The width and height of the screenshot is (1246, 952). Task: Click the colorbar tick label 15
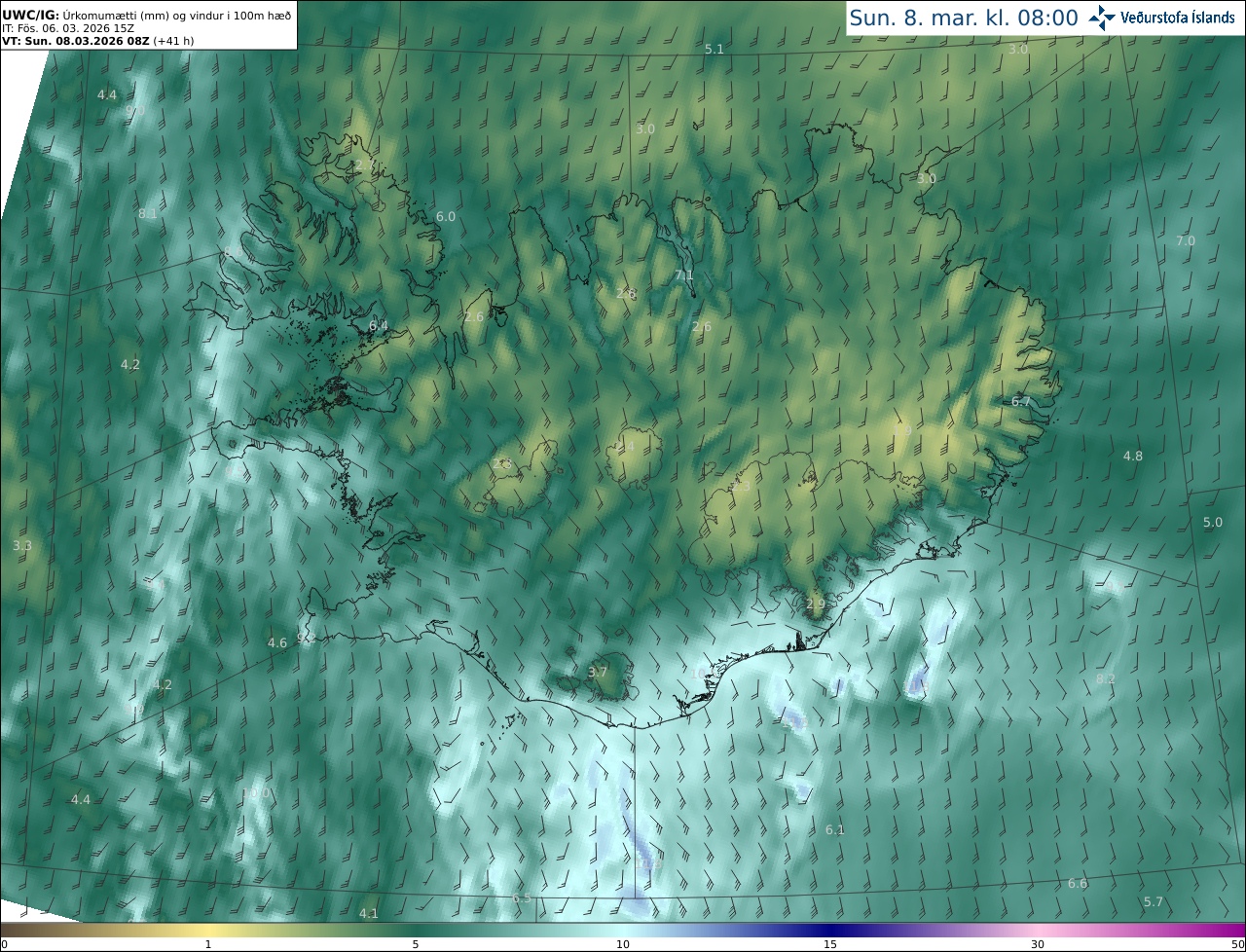point(830,944)
